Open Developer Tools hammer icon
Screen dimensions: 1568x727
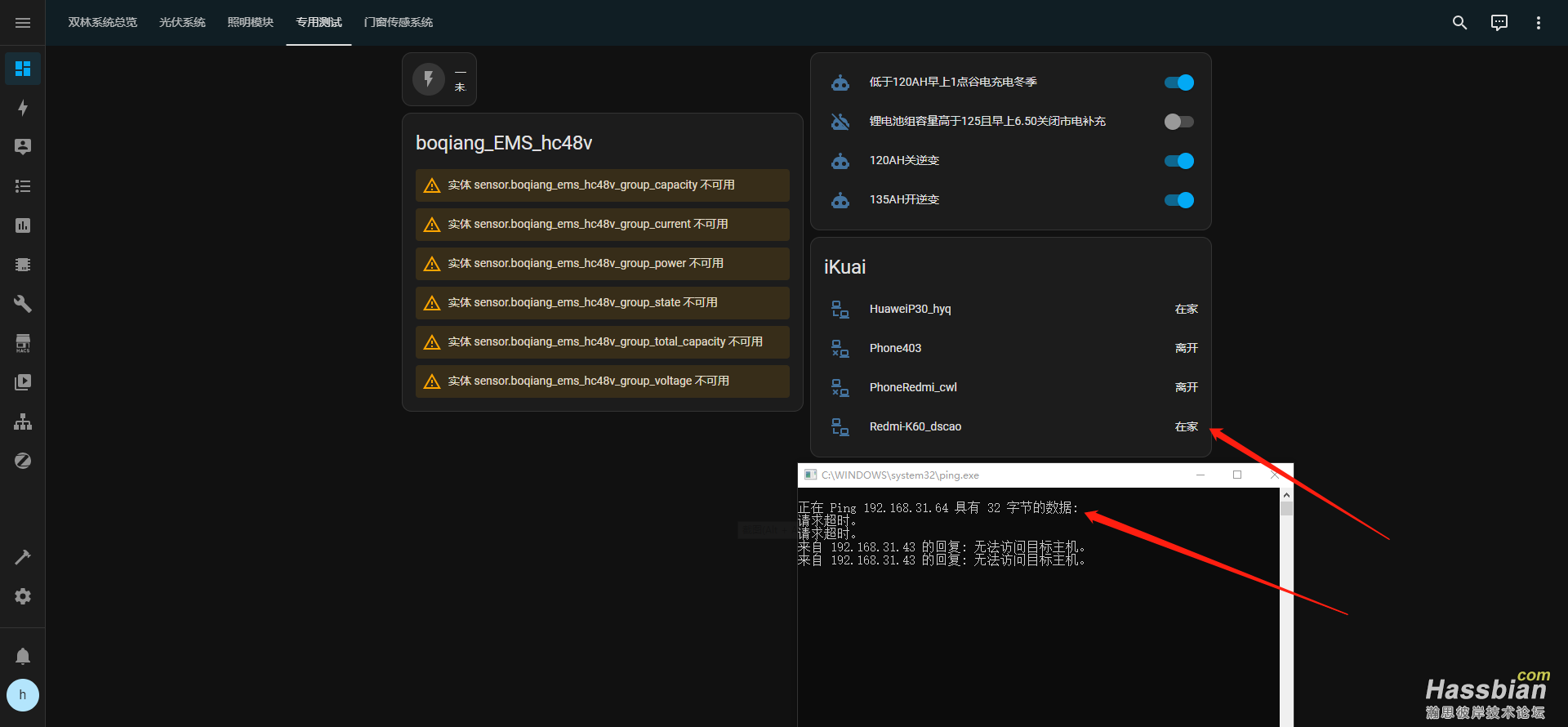(23, 557)
